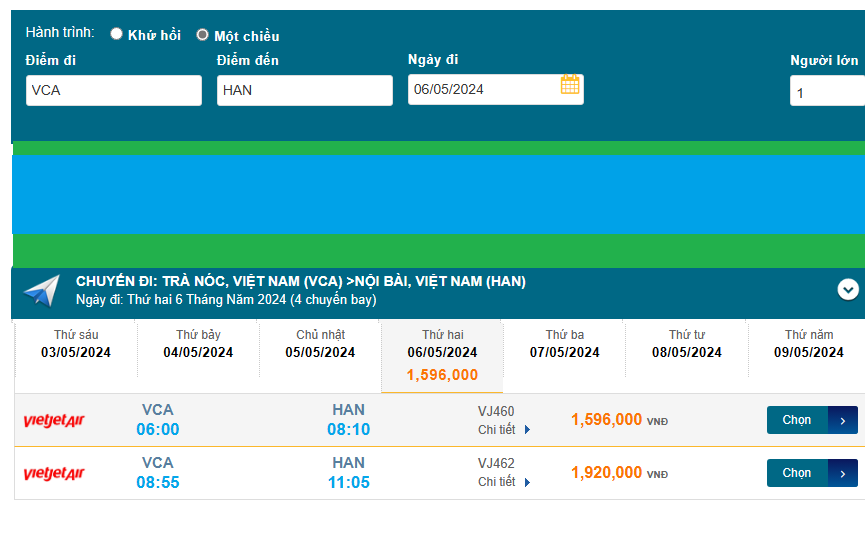The height and width of the screenshot is (545, 865).
Task: Collapse the flight results header chevron
Action: click(x=848, y=290)
